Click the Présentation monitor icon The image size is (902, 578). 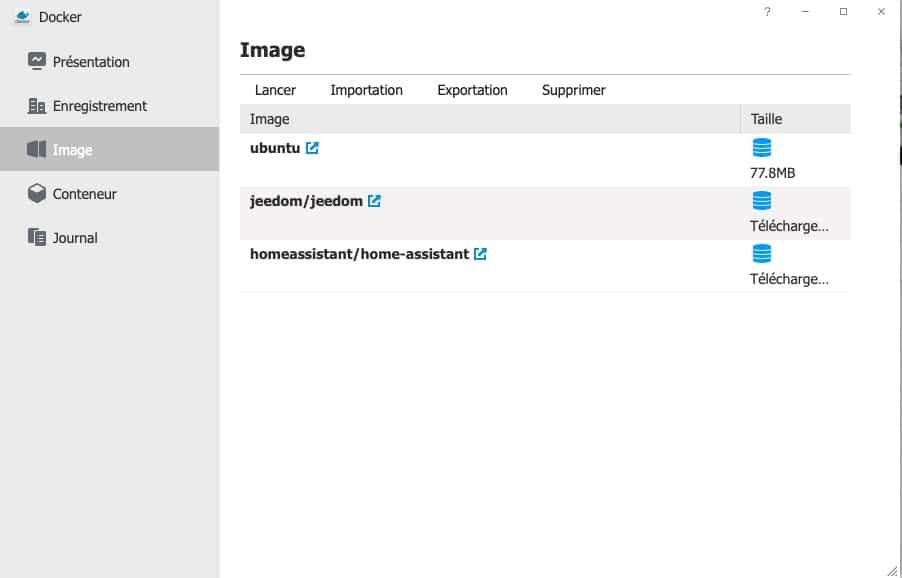(x=37, y=61)
